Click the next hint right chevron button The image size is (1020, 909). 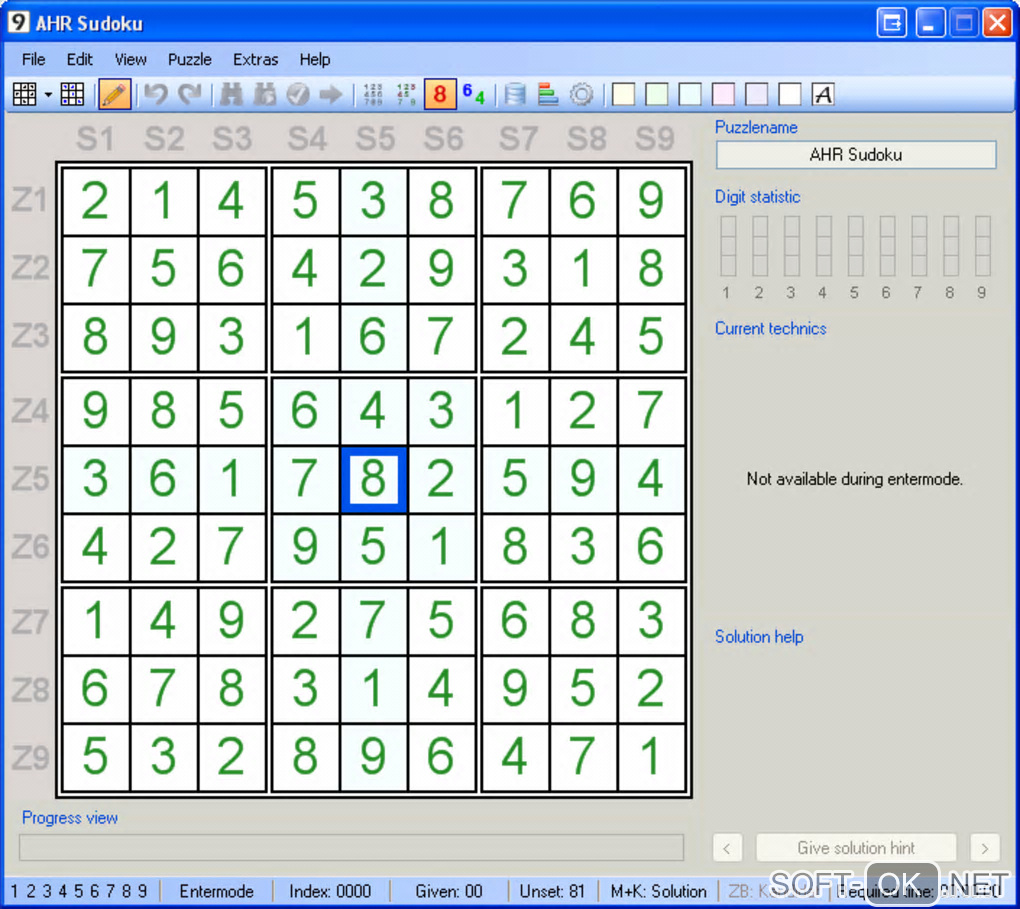pyautogui.click(x=984, y=848)
